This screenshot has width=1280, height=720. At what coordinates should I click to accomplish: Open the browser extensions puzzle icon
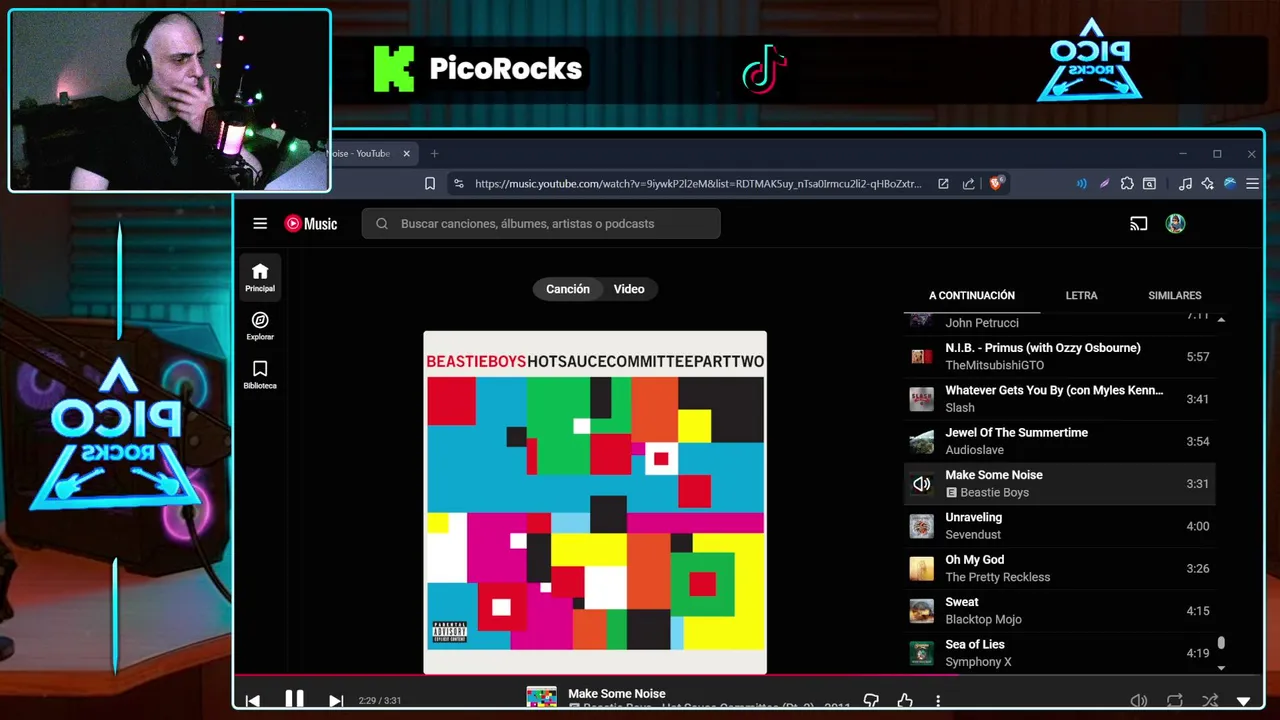(x=1127, y=184)
